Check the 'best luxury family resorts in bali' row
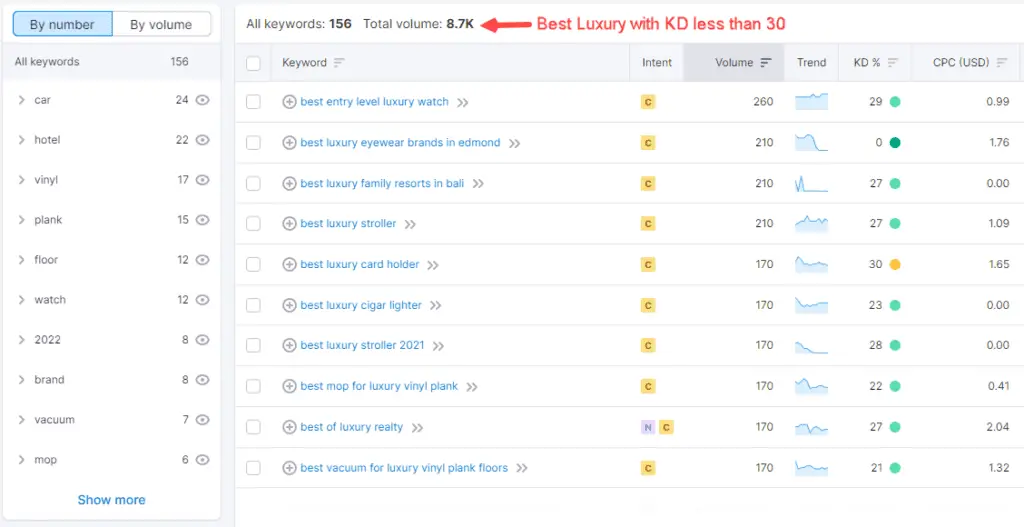This screenshot has height=527, width=1024. coord(253,184)
